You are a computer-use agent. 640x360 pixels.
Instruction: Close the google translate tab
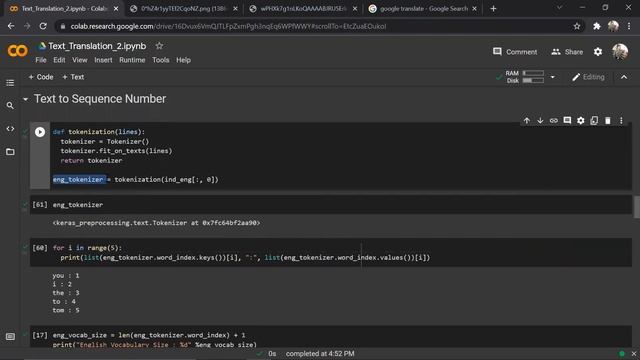coord(474,9)
